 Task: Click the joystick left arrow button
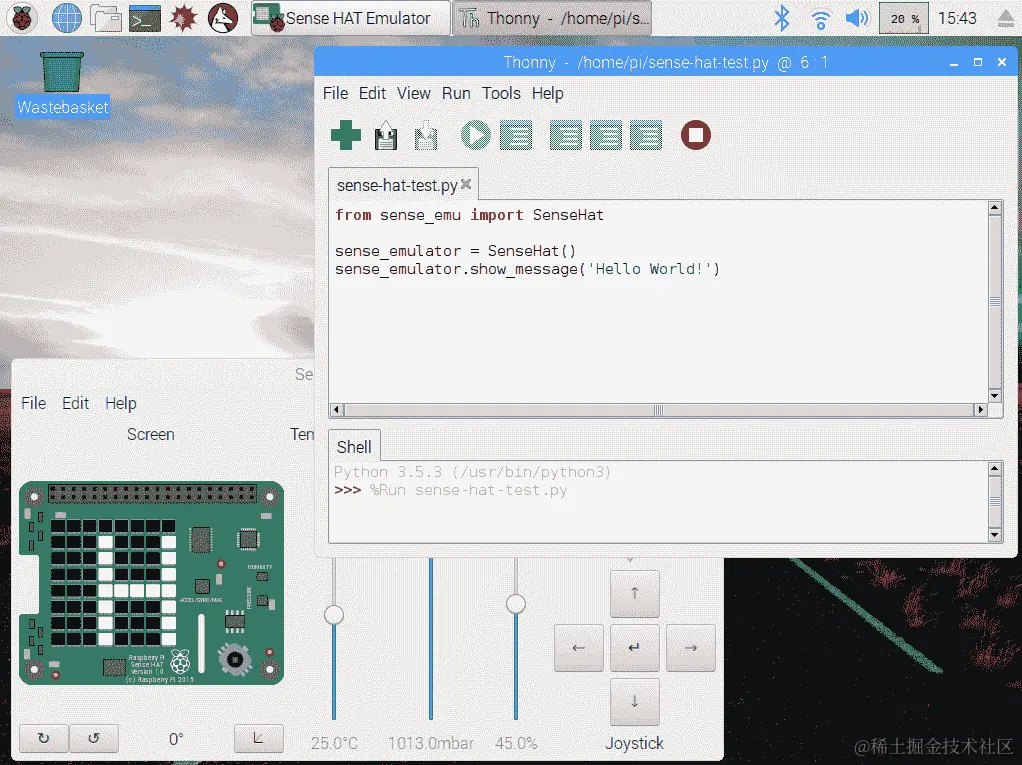tap(579, 648)
